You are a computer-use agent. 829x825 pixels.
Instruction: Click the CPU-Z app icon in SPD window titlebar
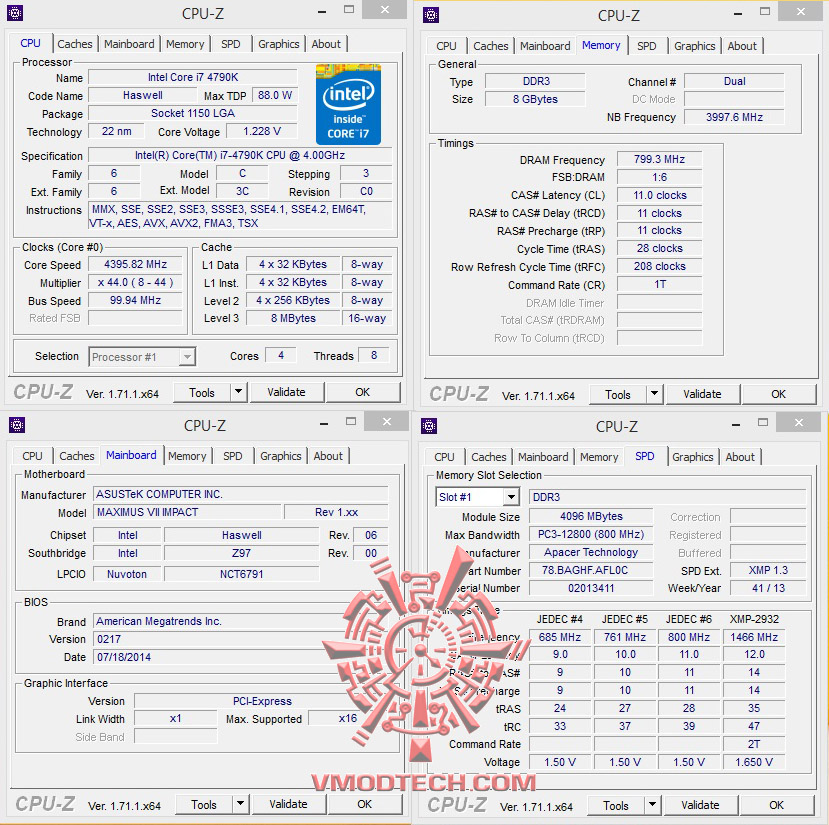coord(430,425)
